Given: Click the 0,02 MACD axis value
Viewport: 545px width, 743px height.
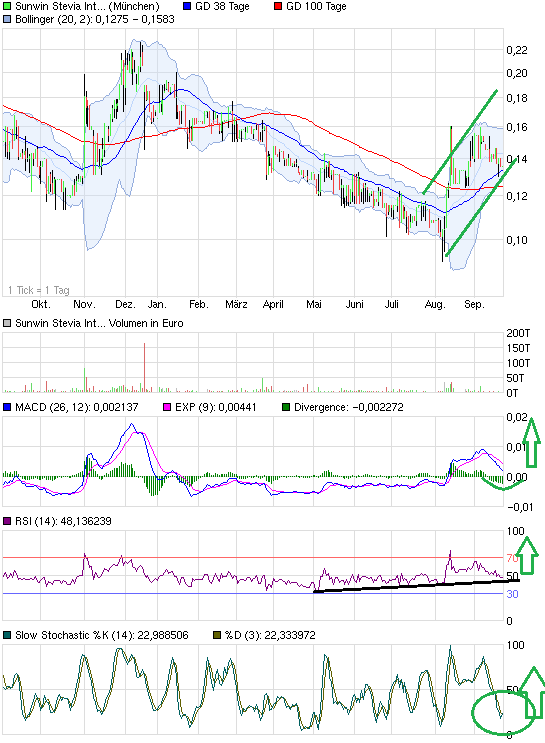Looking at the screenshot, I should tap(517, 417).
